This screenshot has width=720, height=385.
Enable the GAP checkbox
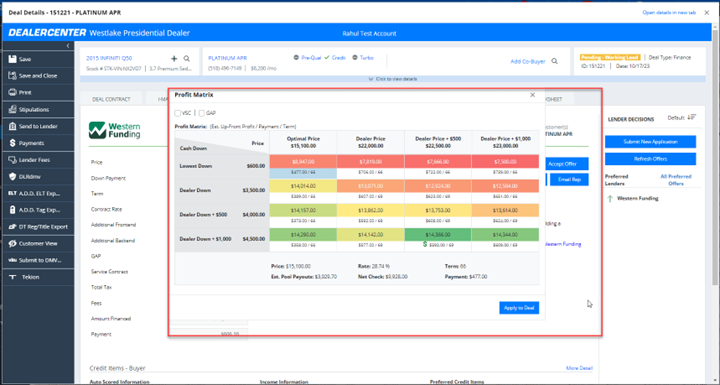point(202,113)
